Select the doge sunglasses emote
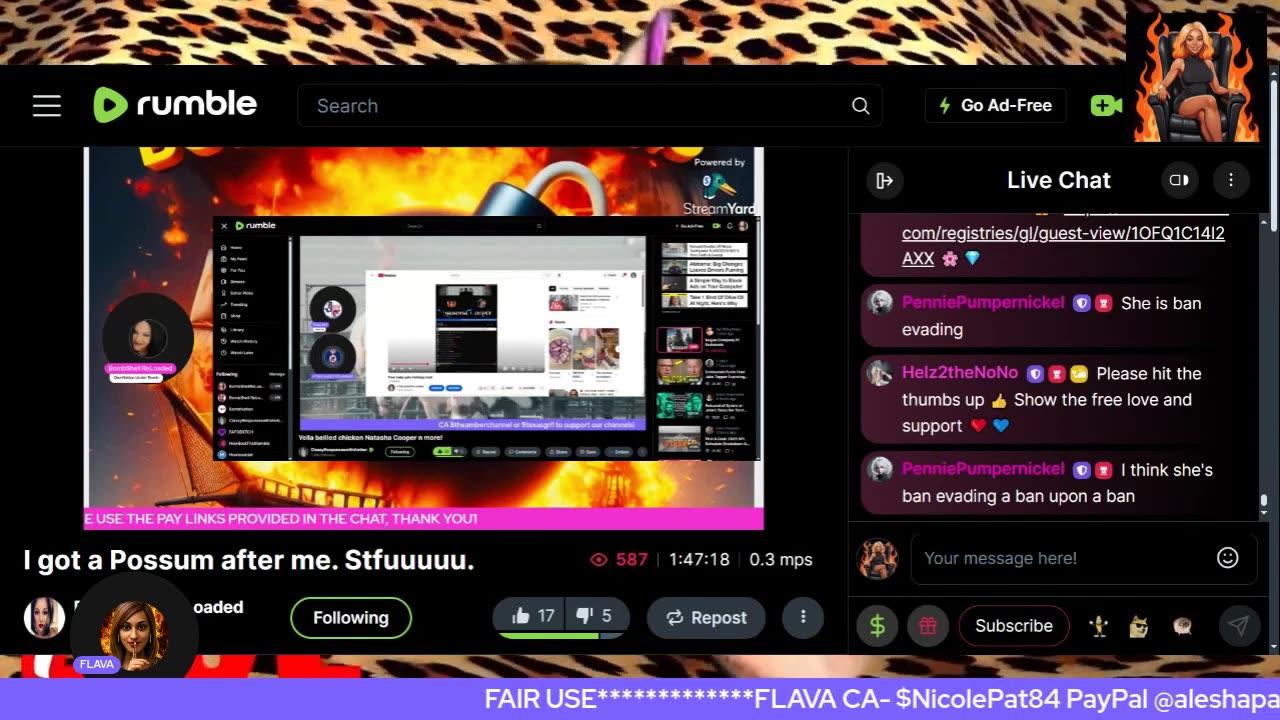Viewport: 1280px width, 720px height. click(x=1140, y=626)
